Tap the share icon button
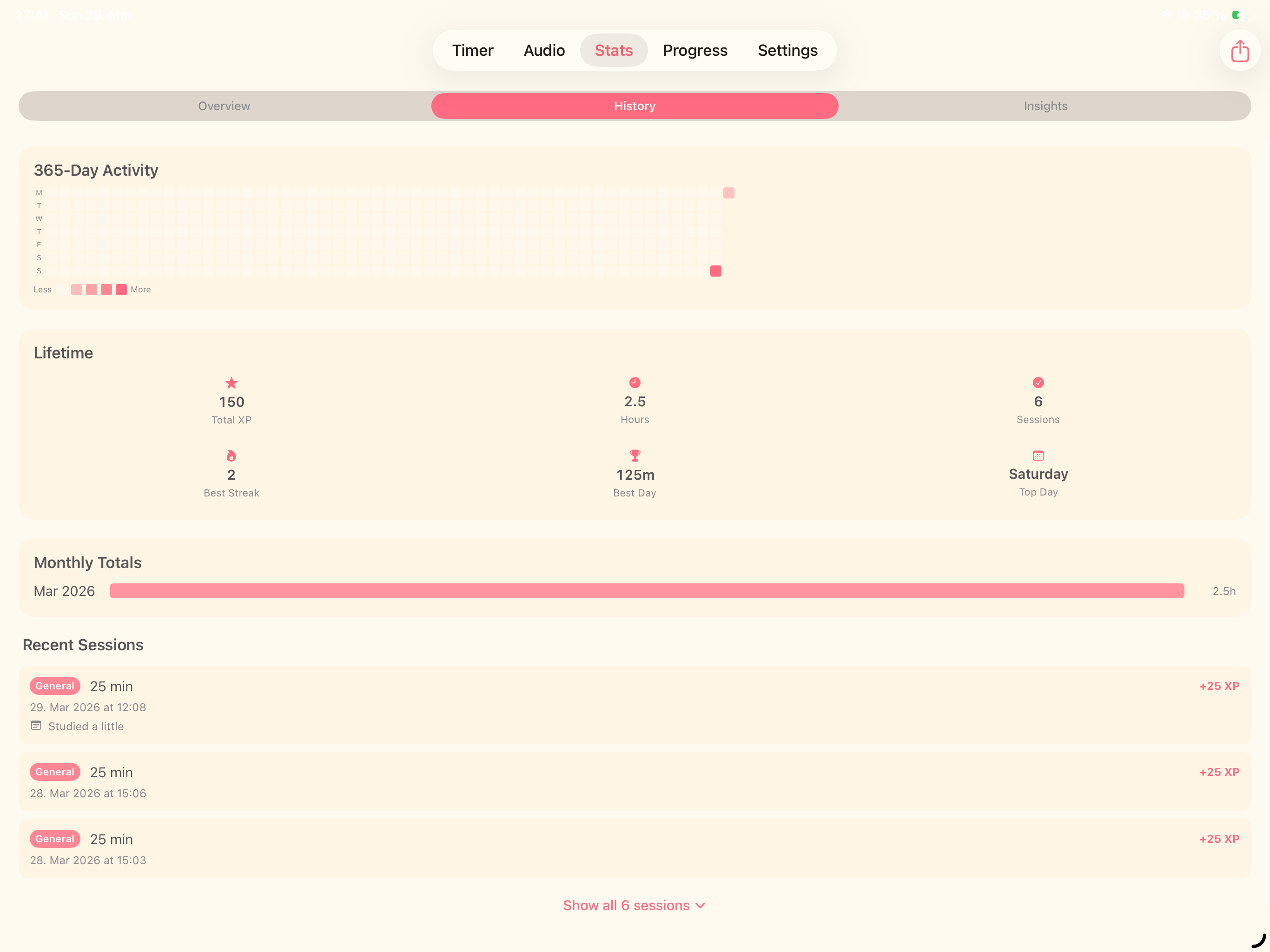Viewport: 1270px width, 952px height. 1240,51
